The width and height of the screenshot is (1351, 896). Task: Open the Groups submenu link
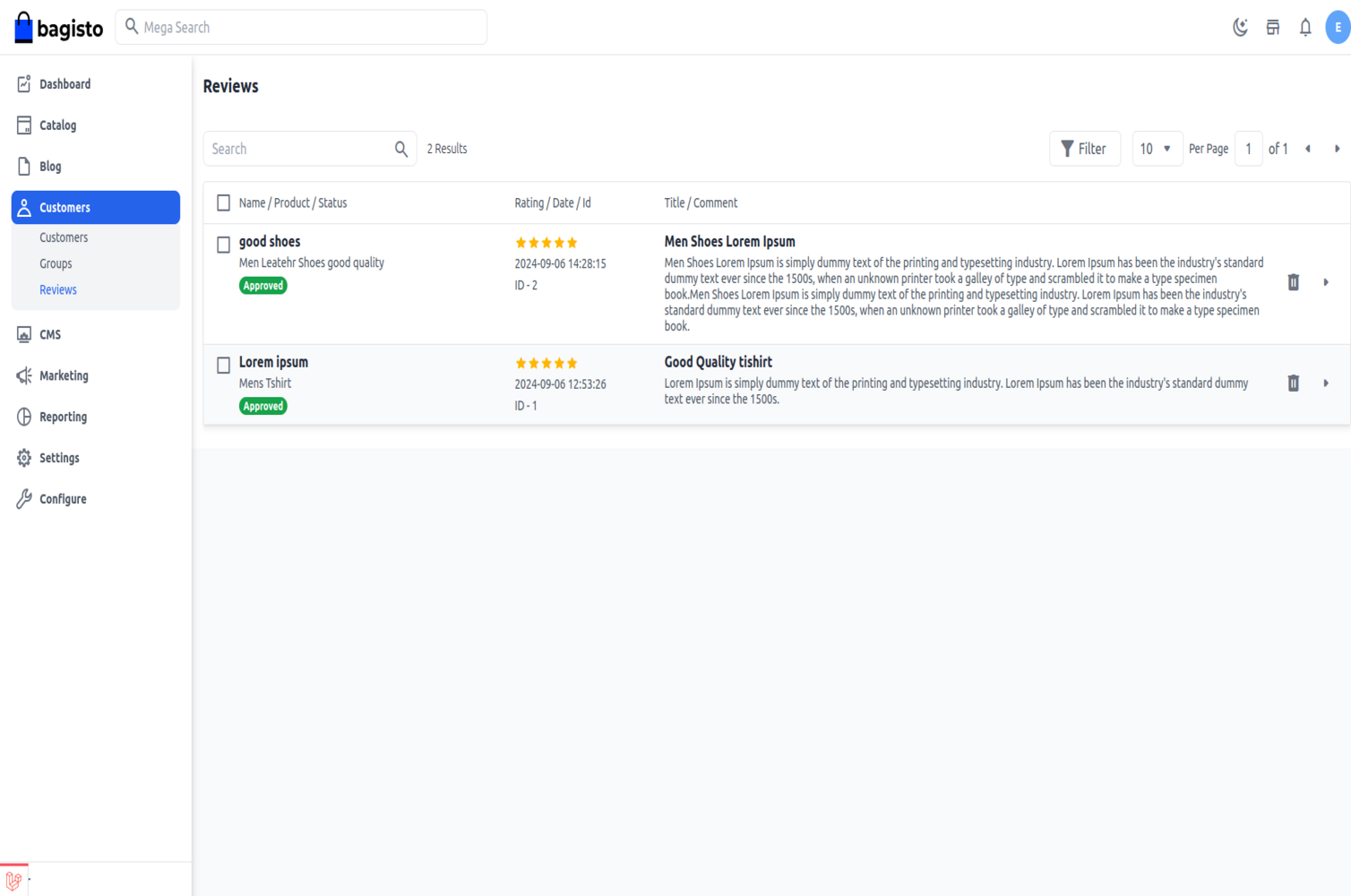pos(56,263)
